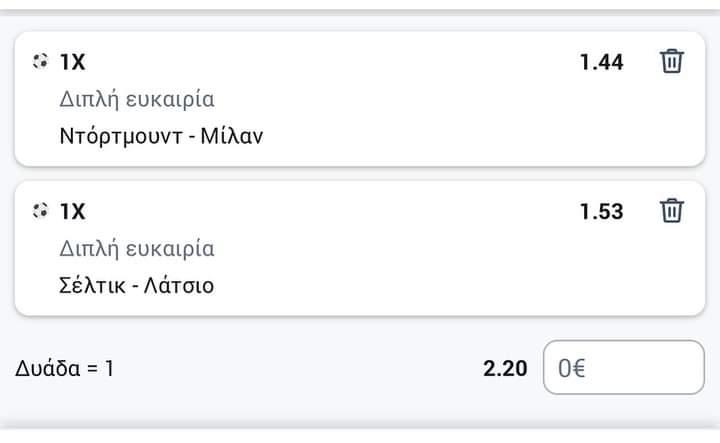
Task: Click 1X pick in the Σέλτικ card
Action: pos(73,212)
